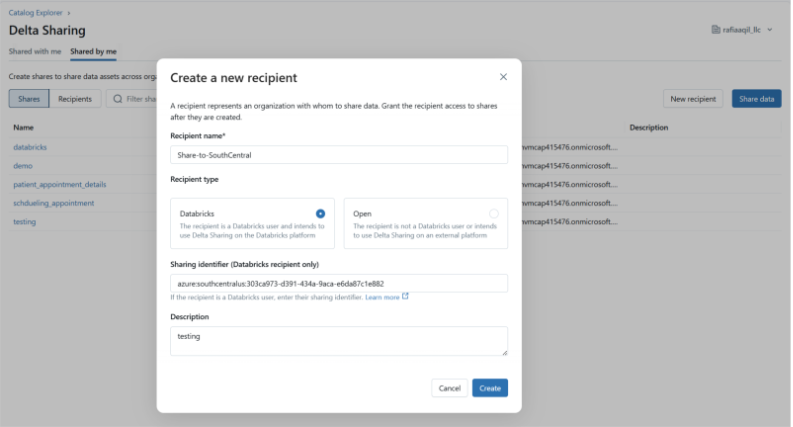Image resolution: width=793 pixels, height=427 pixels.
Task: Click the Description column header
Action: (x=648, y=127)
